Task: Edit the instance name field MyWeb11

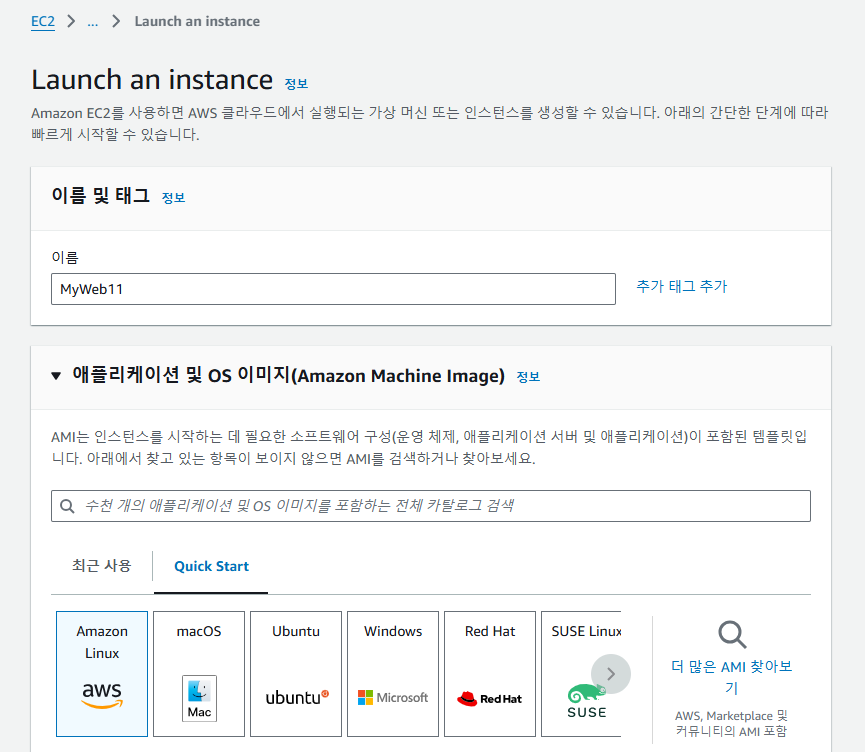Action: [333, 289]
